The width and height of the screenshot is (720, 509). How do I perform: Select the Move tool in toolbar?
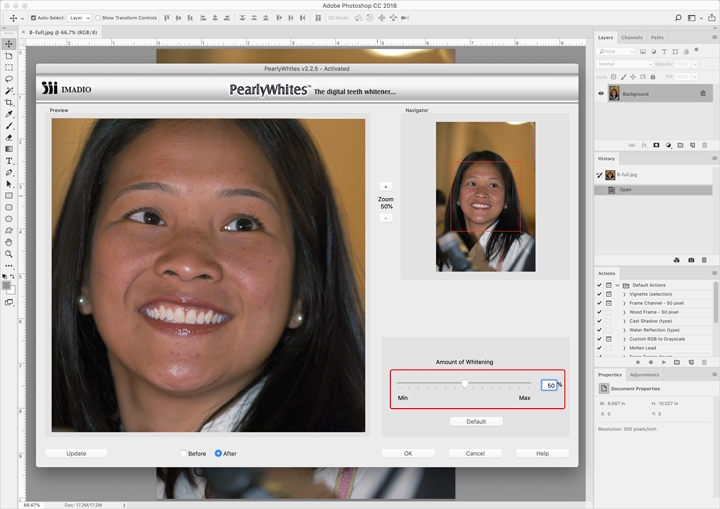click(9, 44)
